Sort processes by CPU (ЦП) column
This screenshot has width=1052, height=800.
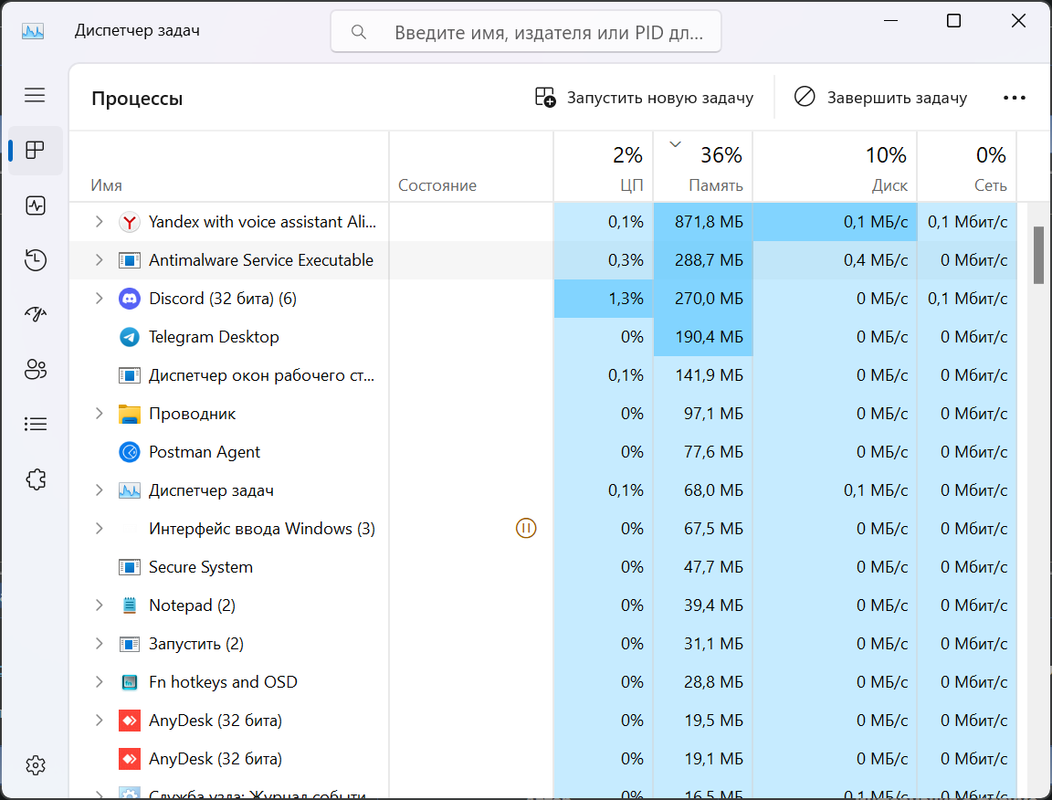point(604,168)
